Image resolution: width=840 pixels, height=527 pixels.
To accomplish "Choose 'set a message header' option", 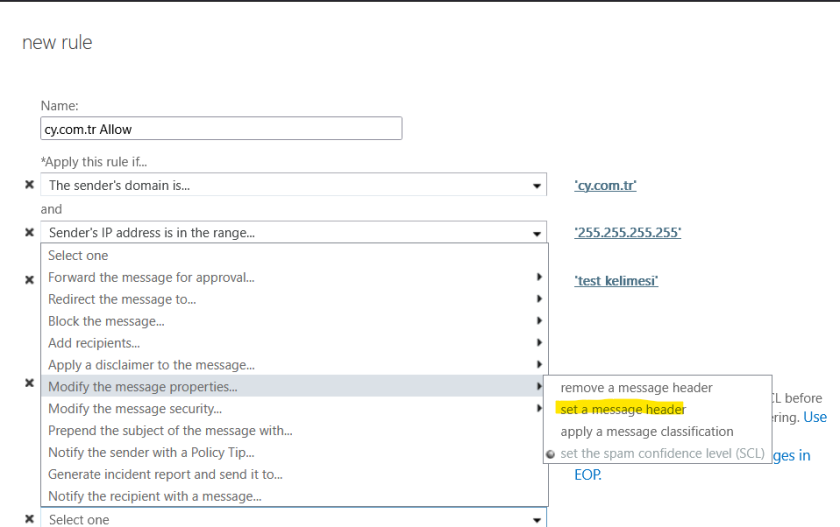I will pyautogui.click(x=622, y=410).
